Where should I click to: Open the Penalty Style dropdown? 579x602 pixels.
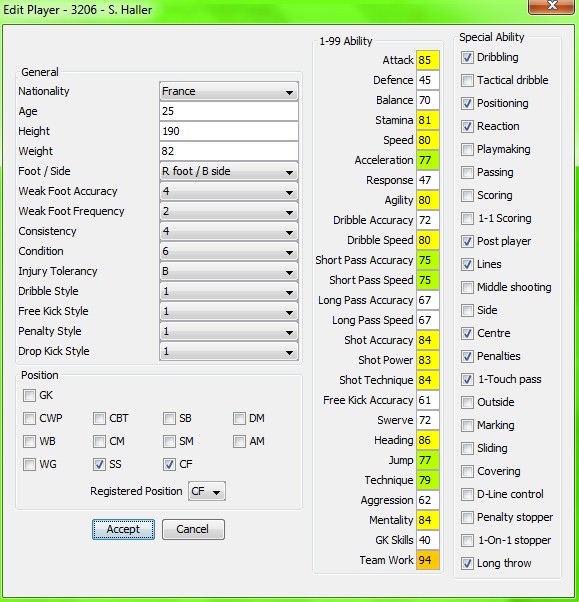229,331
